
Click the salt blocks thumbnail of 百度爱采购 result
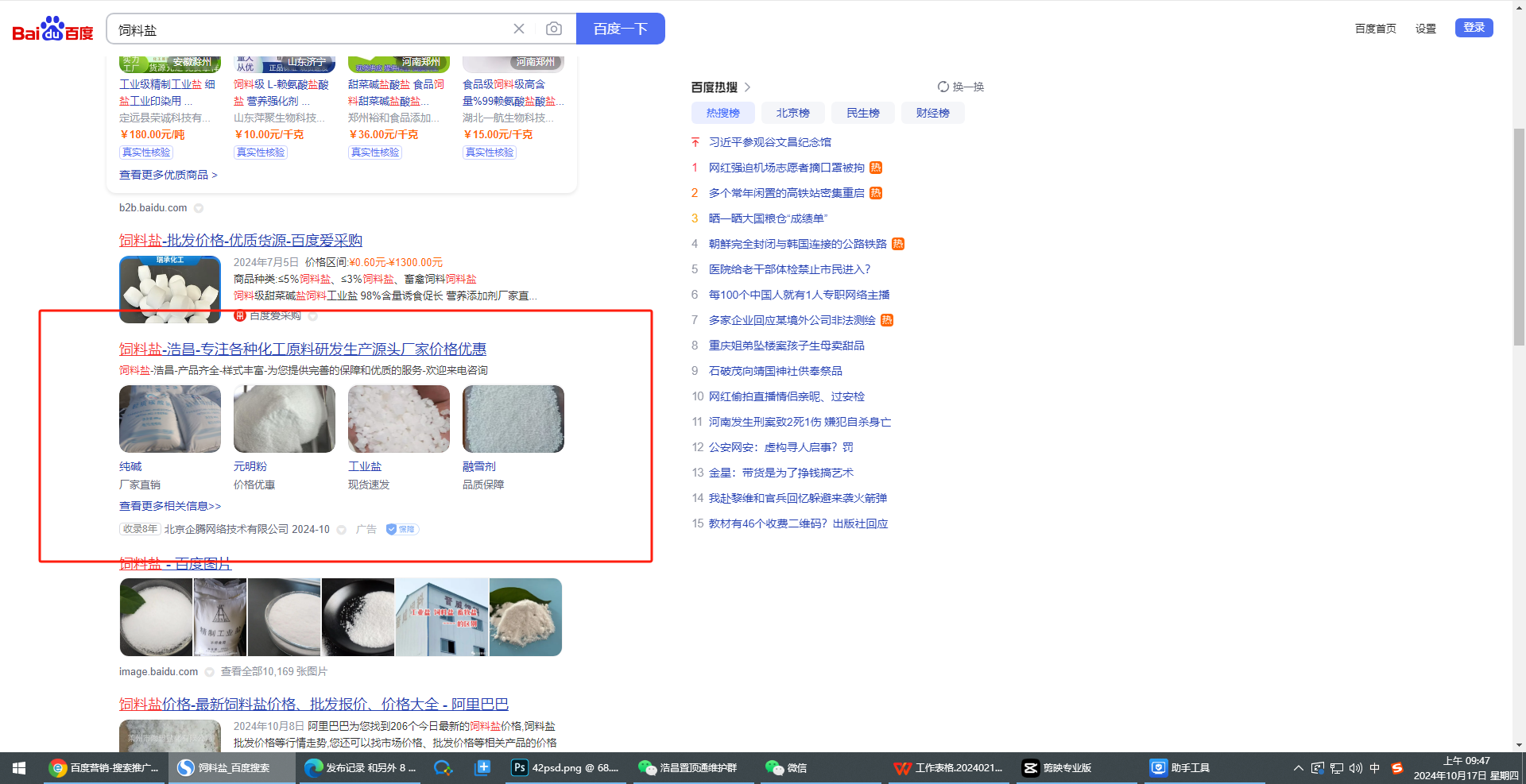point(170,289)
